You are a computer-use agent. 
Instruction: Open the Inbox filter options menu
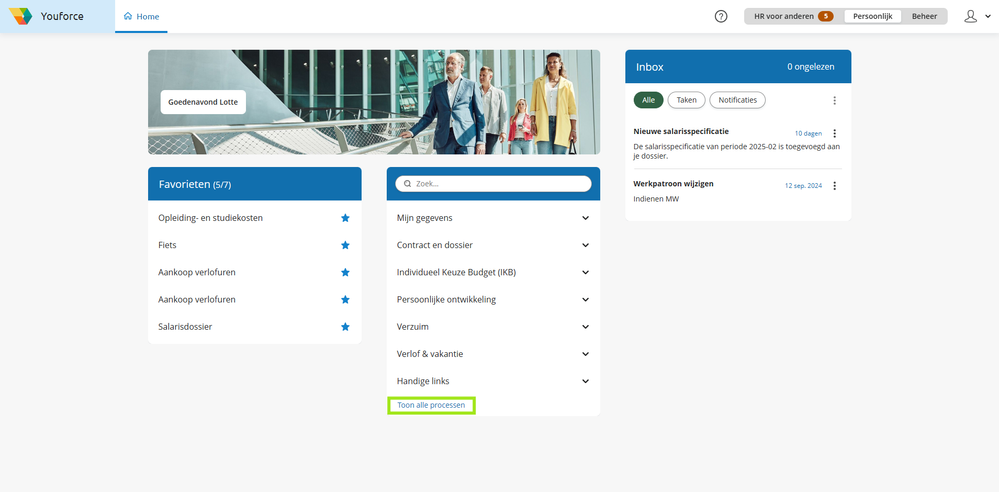click(x=835, y=101)
